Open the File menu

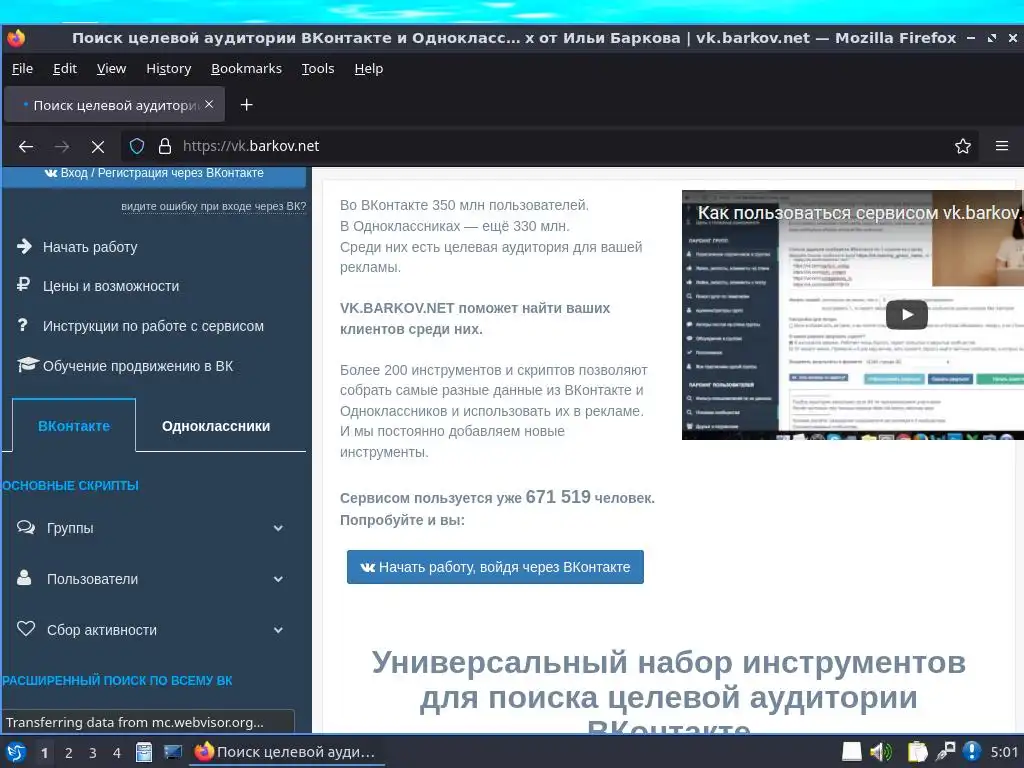pos(22,69)
